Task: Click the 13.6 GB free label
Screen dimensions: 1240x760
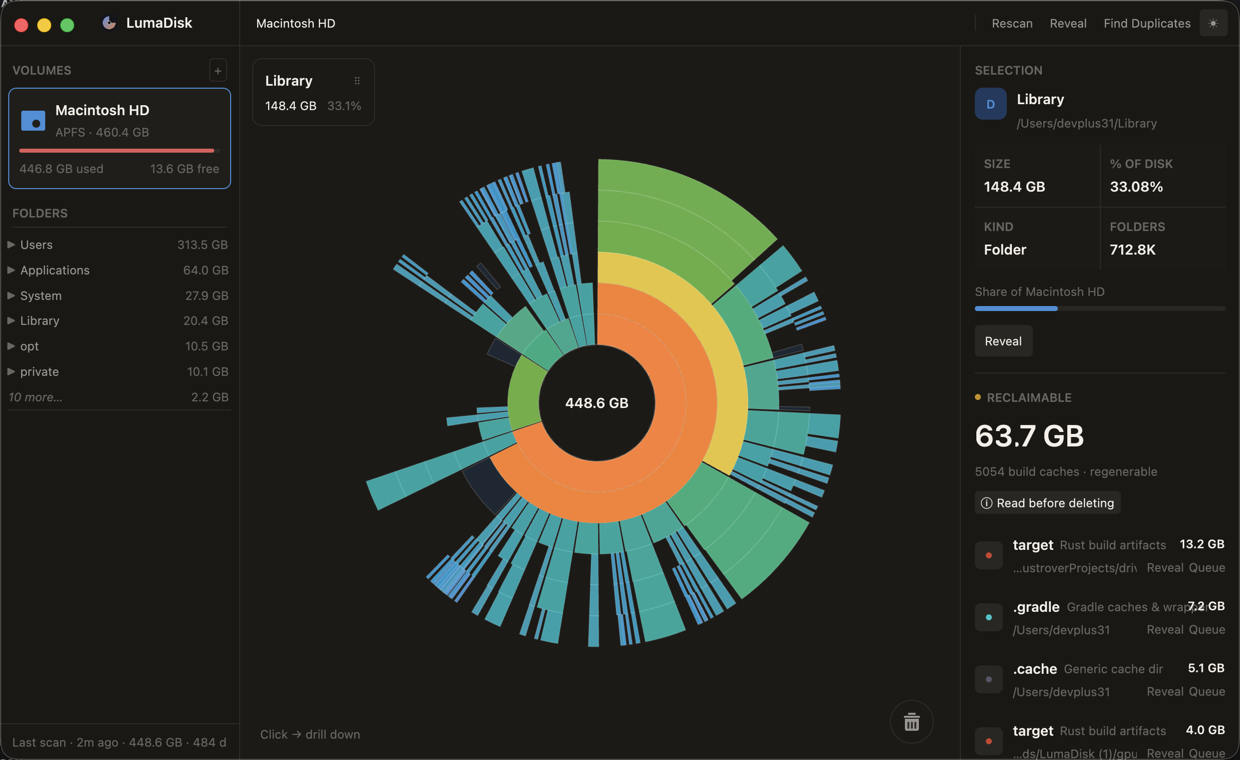Action: (184, 168)
